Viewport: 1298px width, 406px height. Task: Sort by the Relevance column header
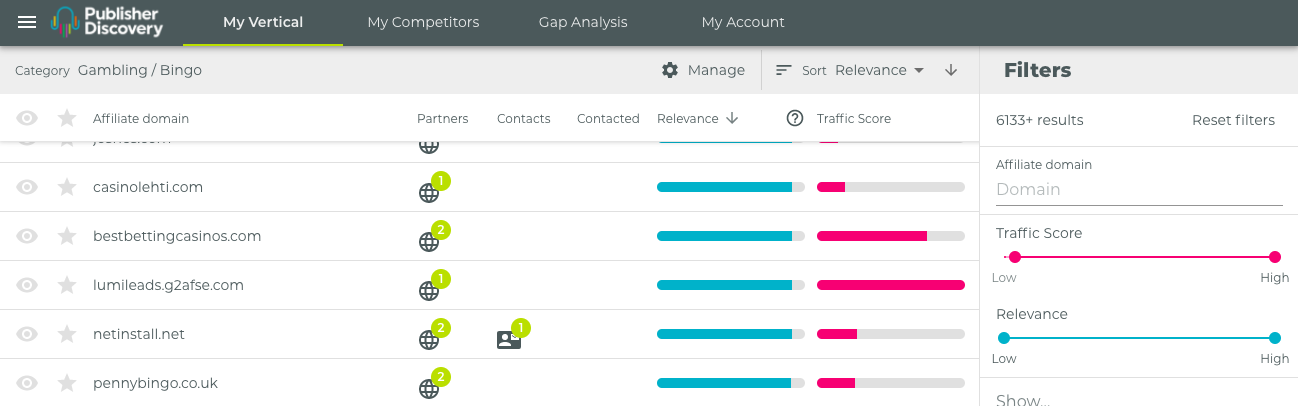click(x=688, y=118)
